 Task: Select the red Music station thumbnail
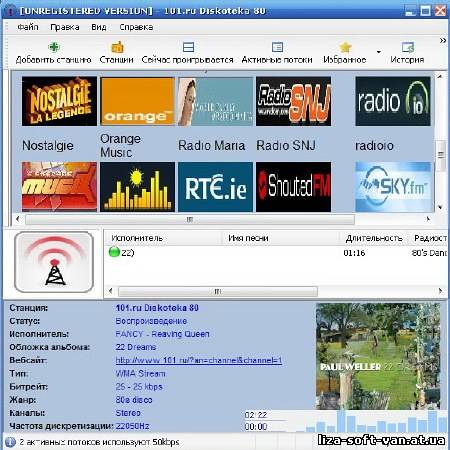coord(59,187)
